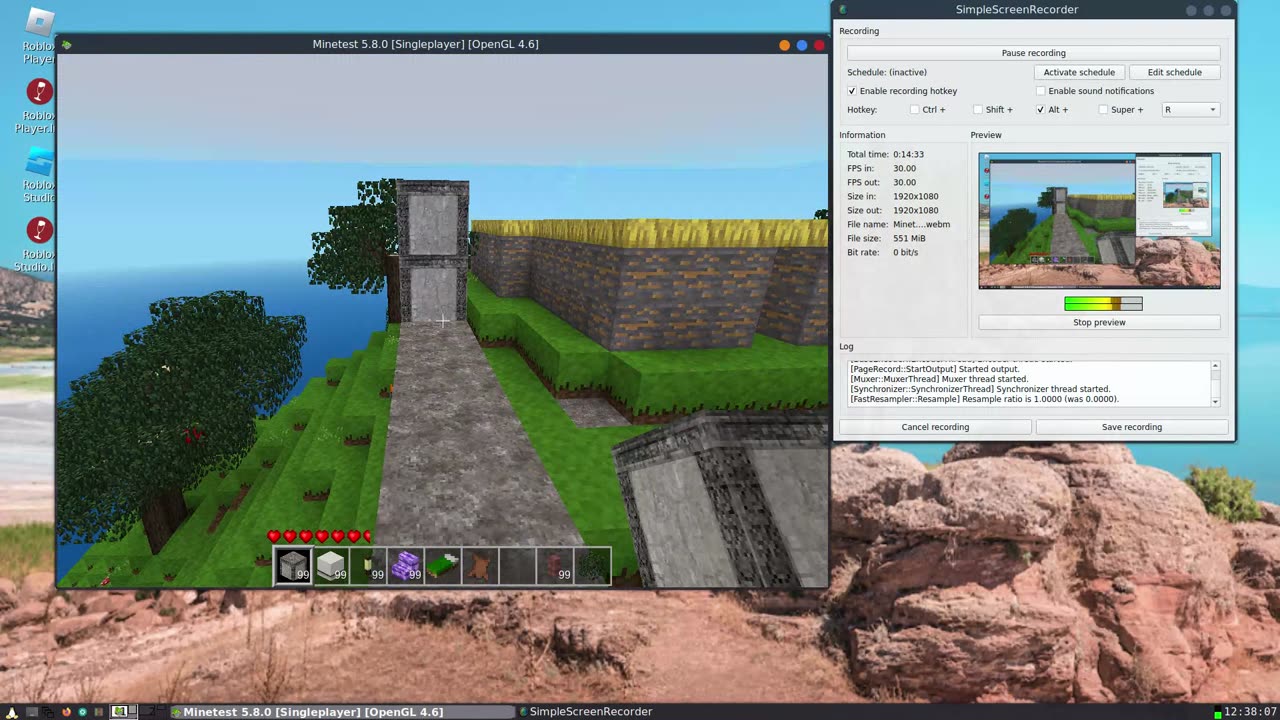Screen dimensions: 1280x720
Task: Click the Minetest game crosshair
Action: (443, 320)
